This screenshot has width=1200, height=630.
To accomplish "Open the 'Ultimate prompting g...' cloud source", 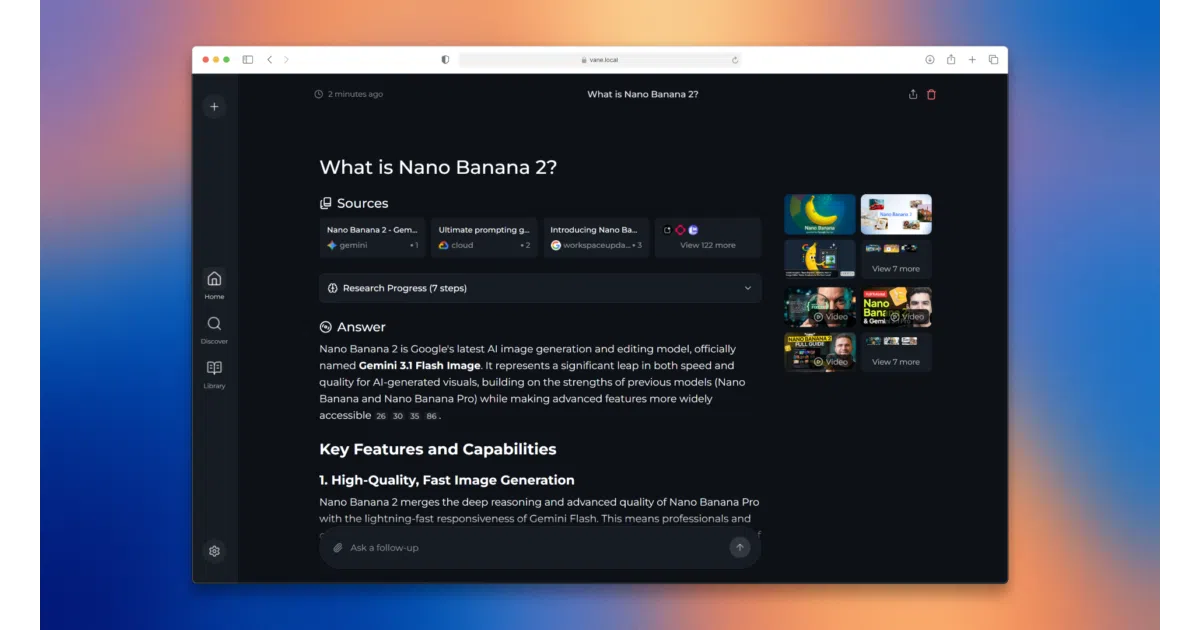I will click(484, 238).
